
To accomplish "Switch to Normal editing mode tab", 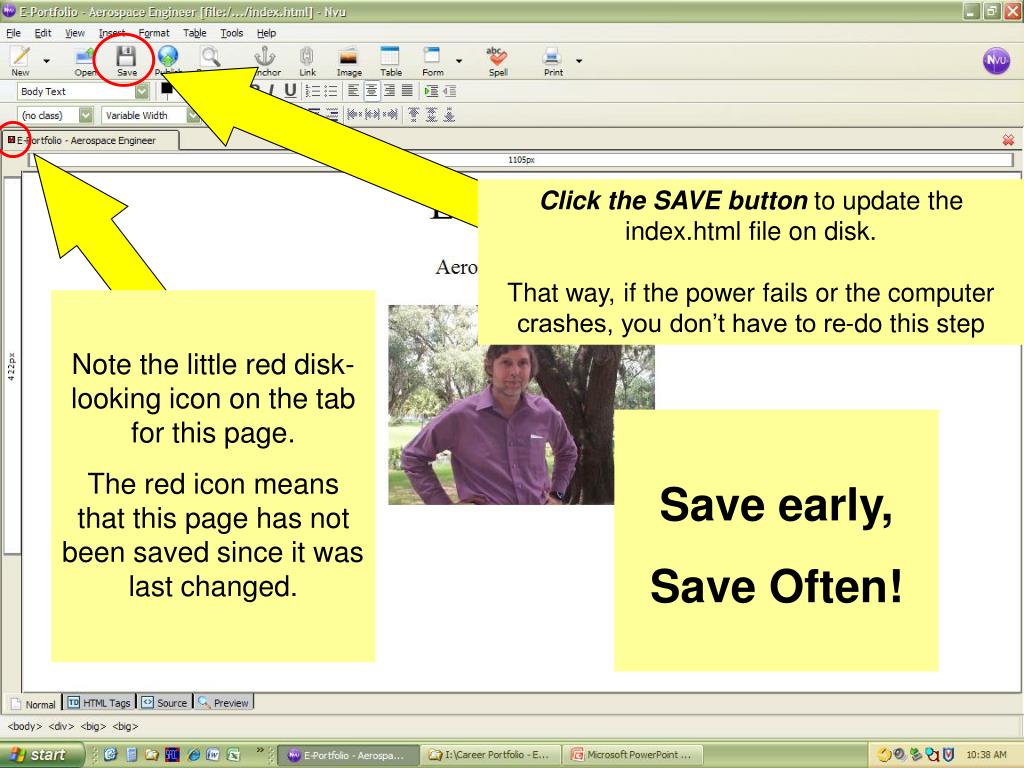I will pos(33,703).
